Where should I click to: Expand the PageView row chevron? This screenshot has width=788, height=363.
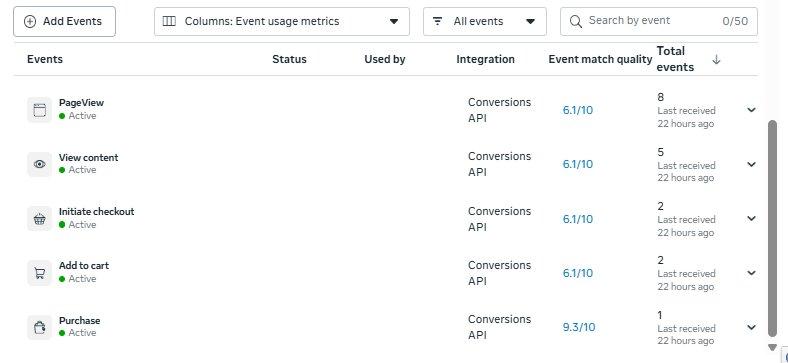pyautogui.click(x=751, y=110)
